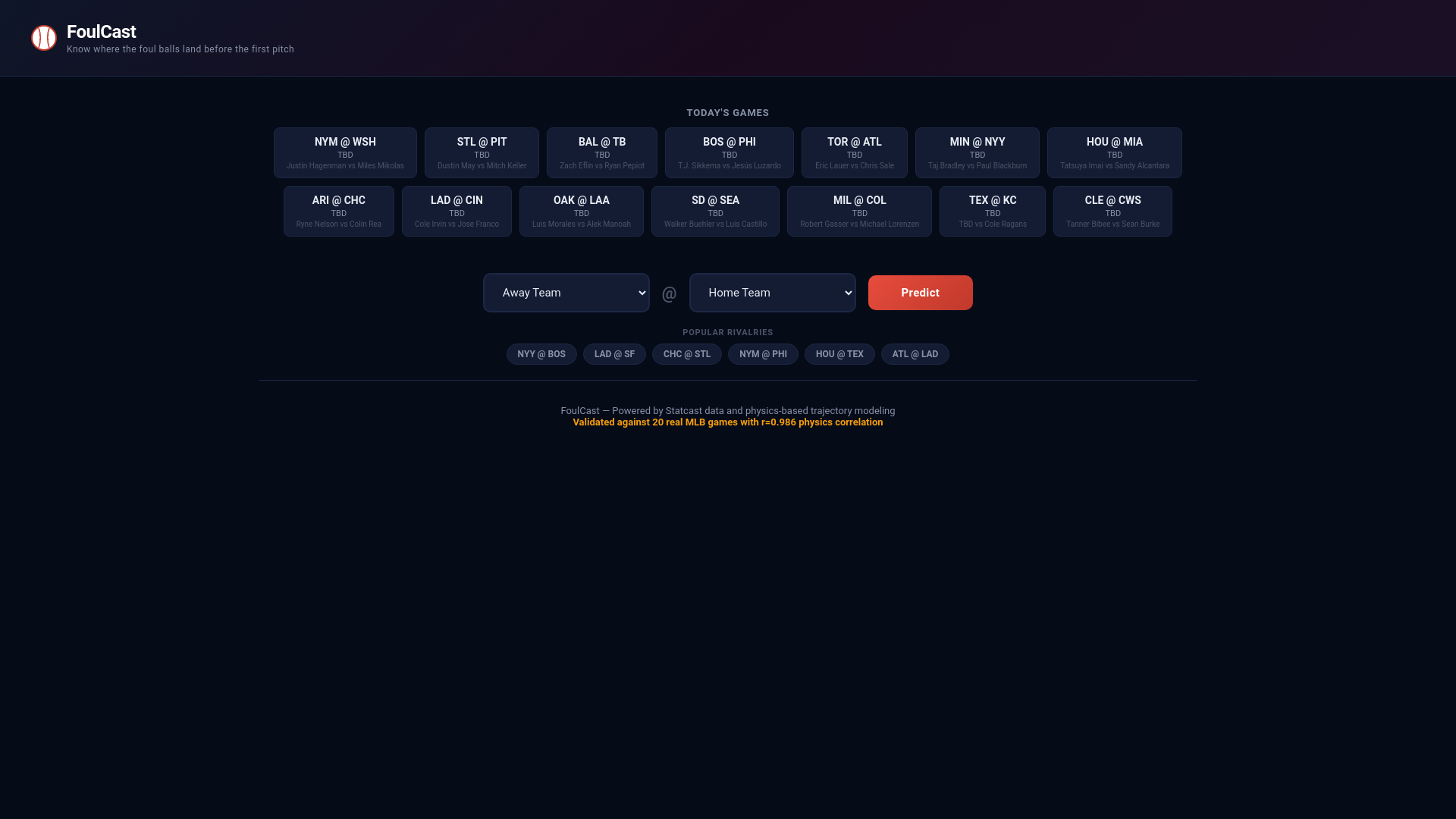The height and width of the screenshot is (819, 1456).
Task: Pick the BAL @ TB game card
Action: pos(601,152)
